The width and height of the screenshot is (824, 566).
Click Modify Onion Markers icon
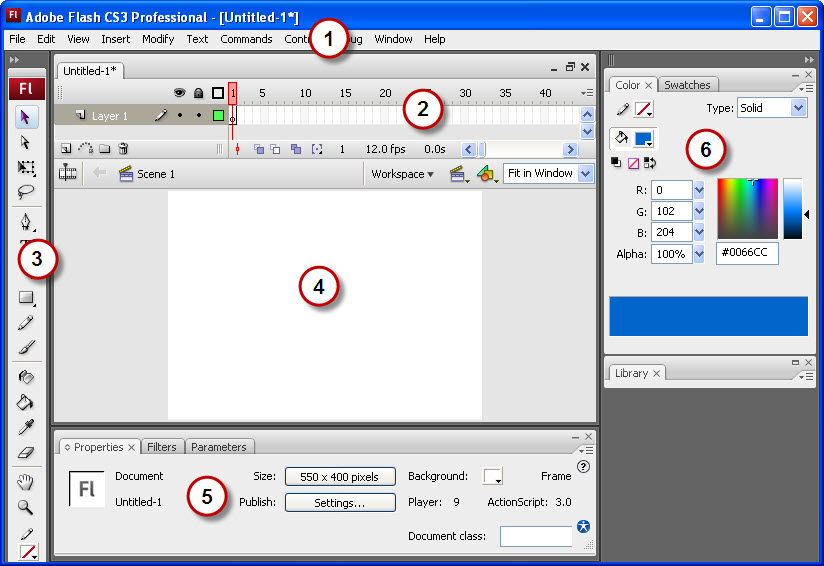317,149
